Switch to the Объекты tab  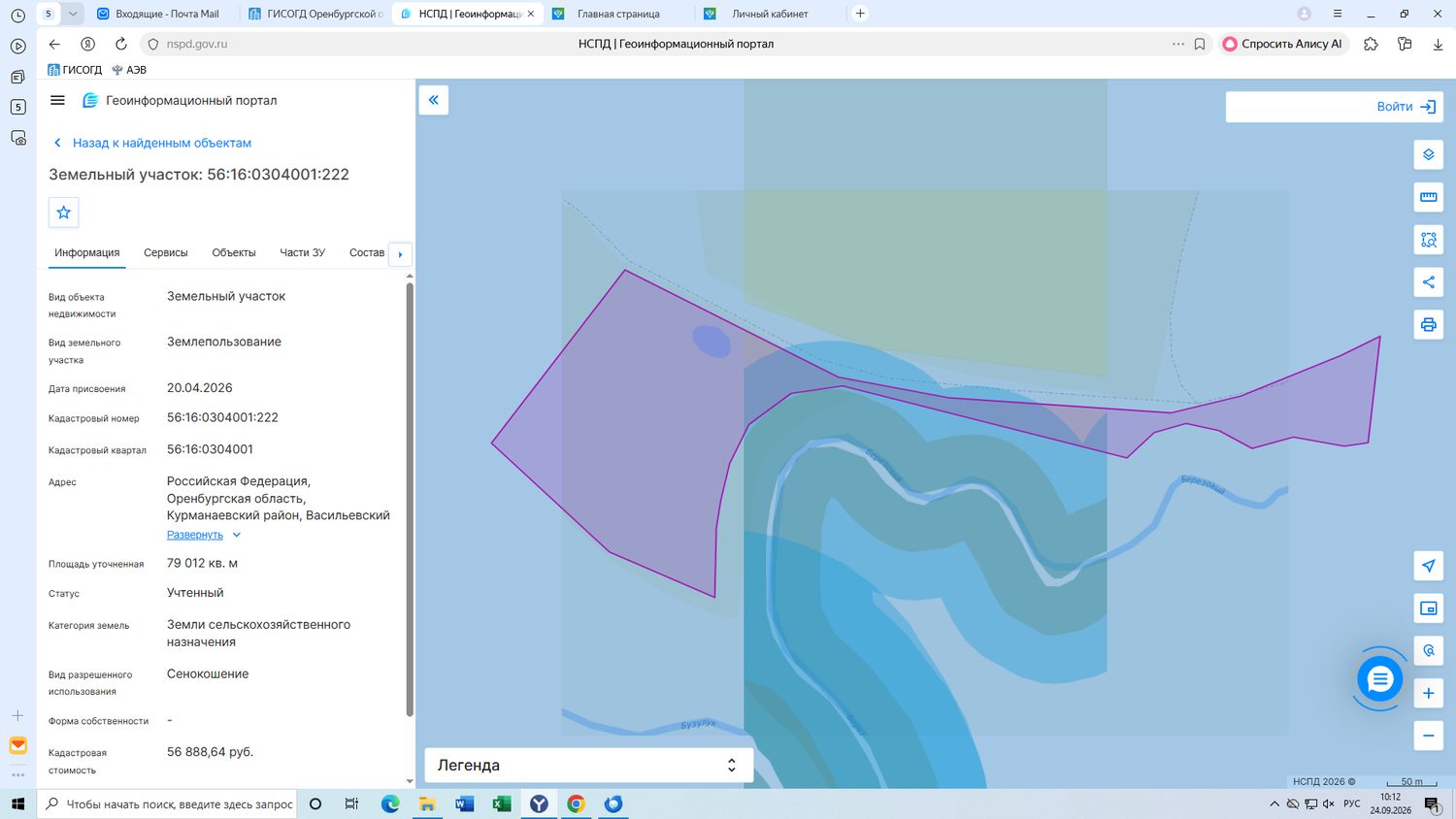(234, 252)
